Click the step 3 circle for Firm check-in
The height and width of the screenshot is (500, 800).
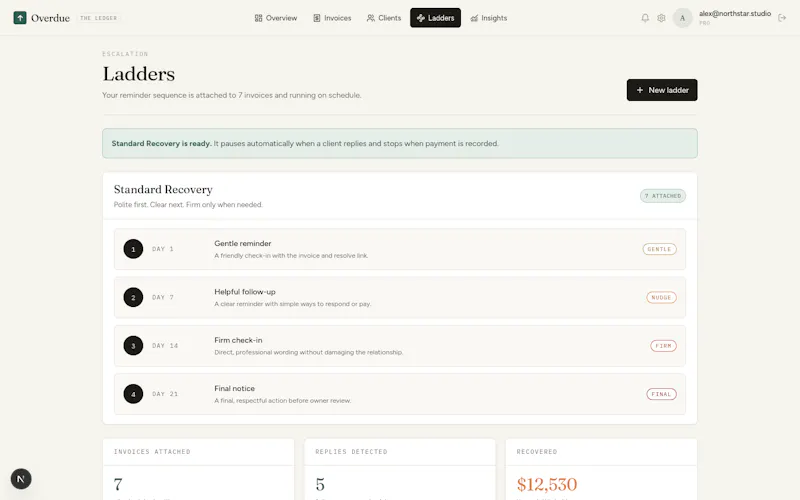[133, 345]
